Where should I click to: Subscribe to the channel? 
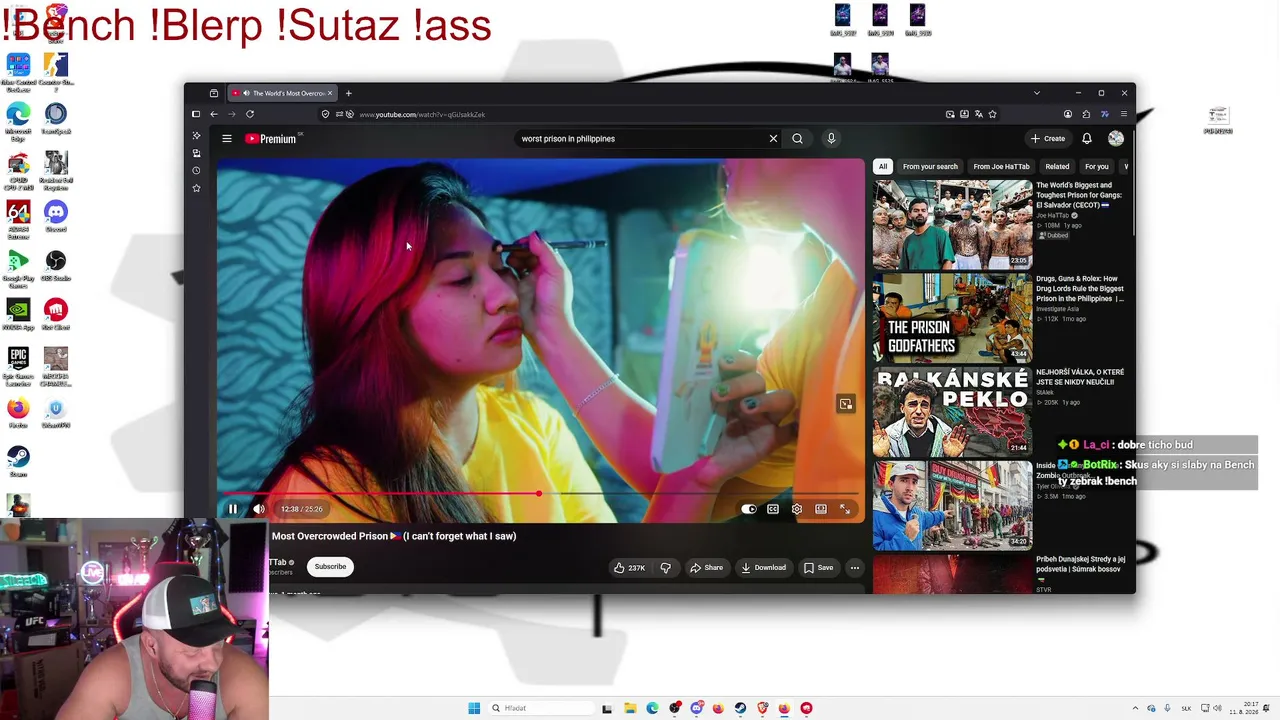point(330,567)
